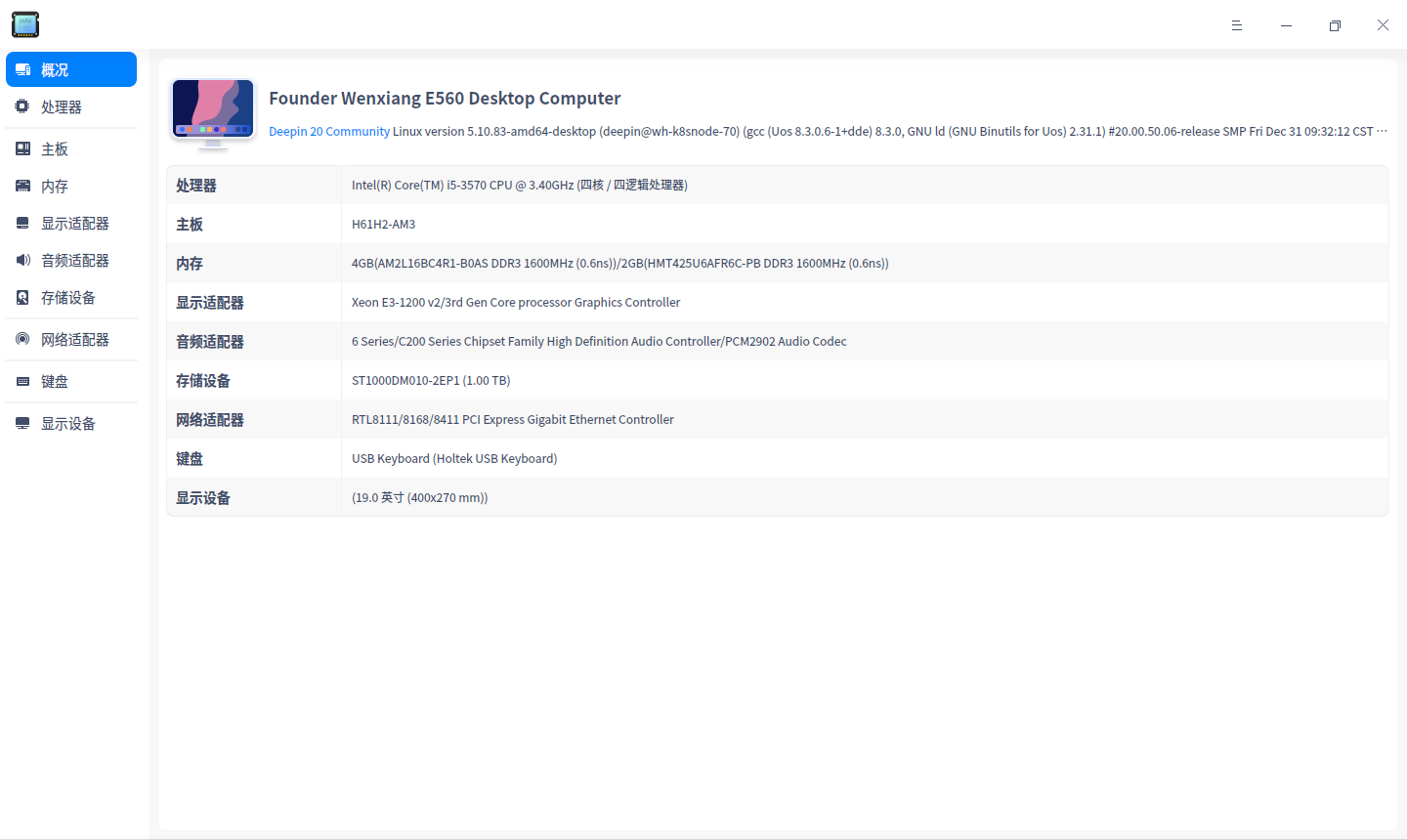Click the network adapter icon

tap(22, 339)
